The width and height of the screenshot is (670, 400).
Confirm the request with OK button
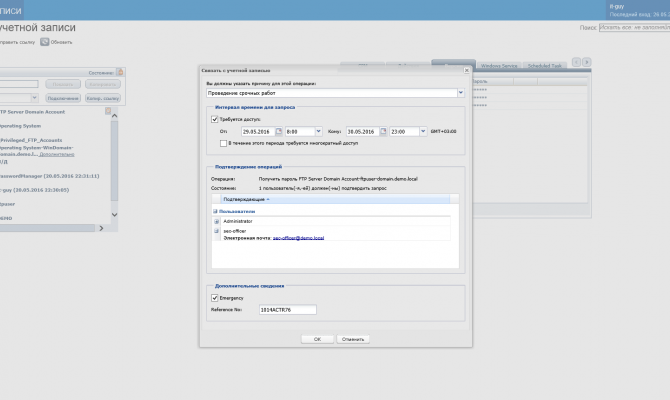317,339
